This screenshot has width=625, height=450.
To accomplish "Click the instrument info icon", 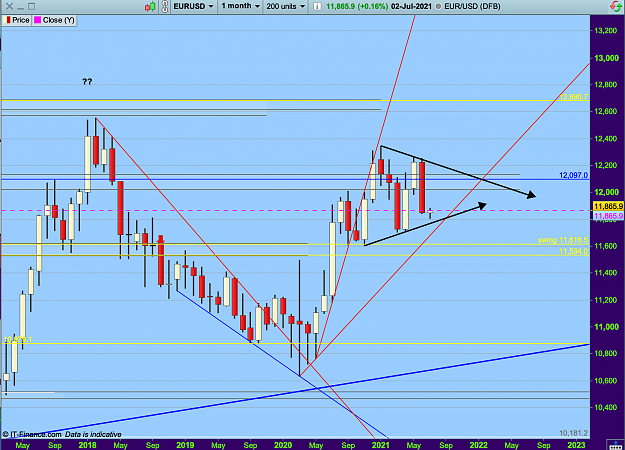I will click(317, 6).
